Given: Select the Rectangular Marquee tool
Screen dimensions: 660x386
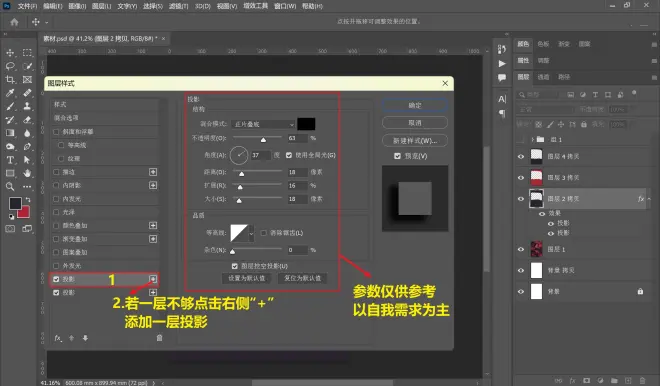Looking at the screenshot, I should pos(27,53).
